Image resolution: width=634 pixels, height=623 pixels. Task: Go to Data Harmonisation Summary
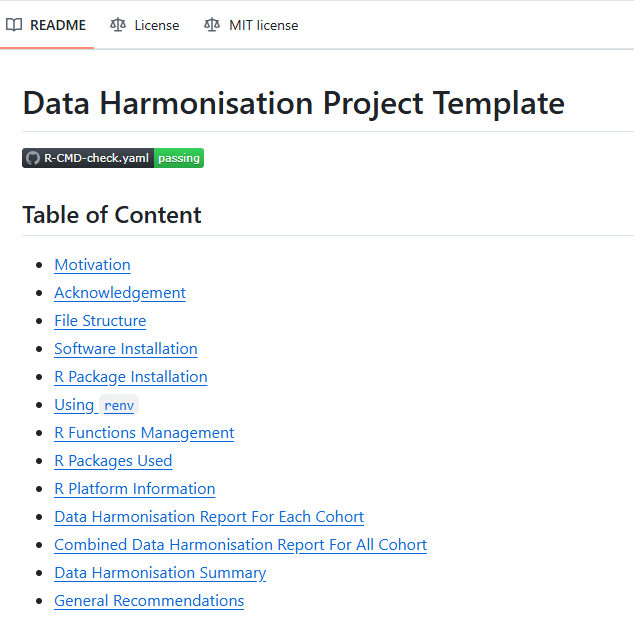[x=160, y=573]
